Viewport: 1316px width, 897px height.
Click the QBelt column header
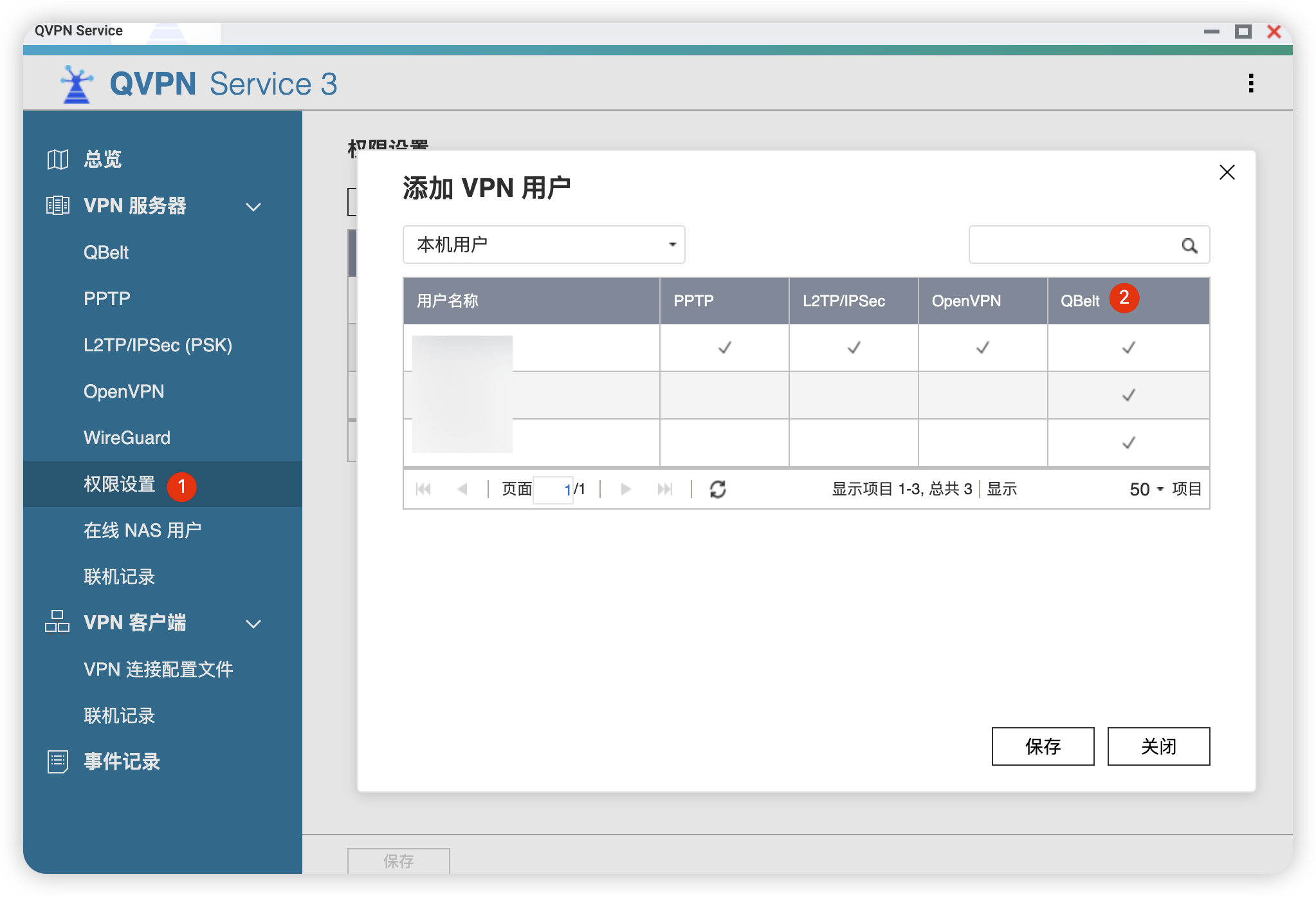coord(1129,301)
